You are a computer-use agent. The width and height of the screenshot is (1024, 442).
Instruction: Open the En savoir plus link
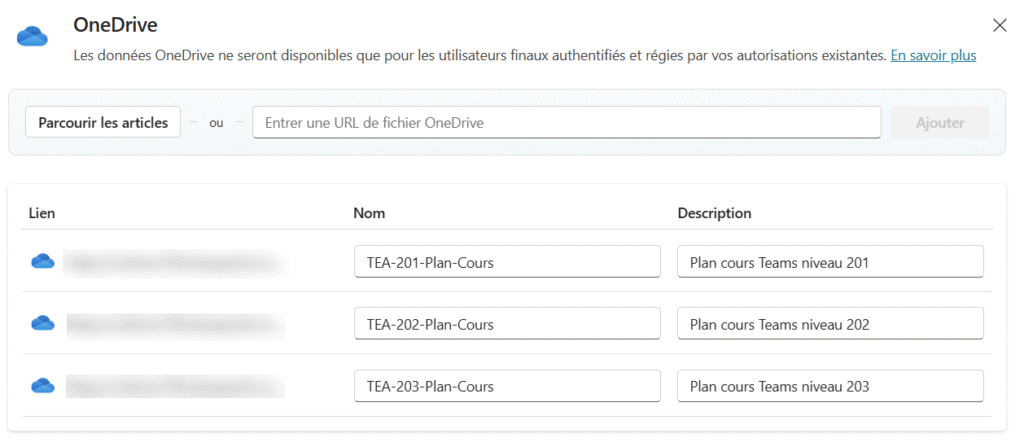pyautogui.click(x=933, y=56)
